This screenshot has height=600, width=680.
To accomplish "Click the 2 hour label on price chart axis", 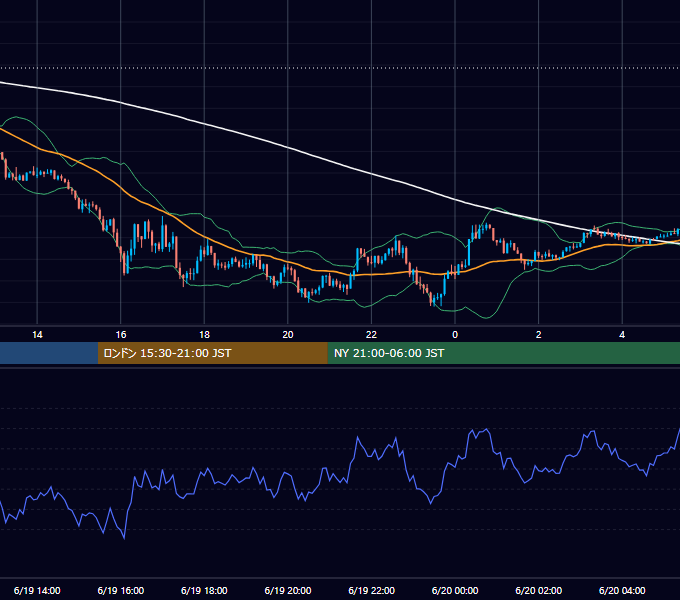I will click(539, 335).
